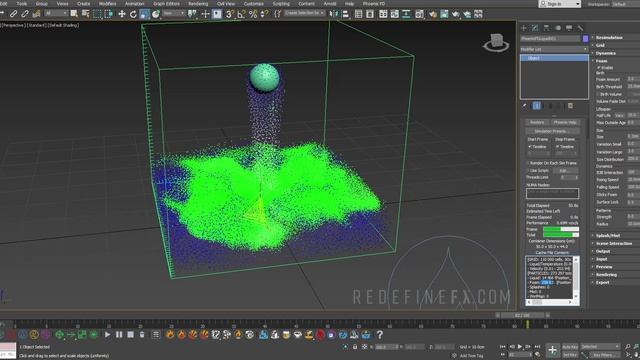Start simulation with Phoenix toolbar play icon
Screen dimensions: 640x360
[107, 335]
